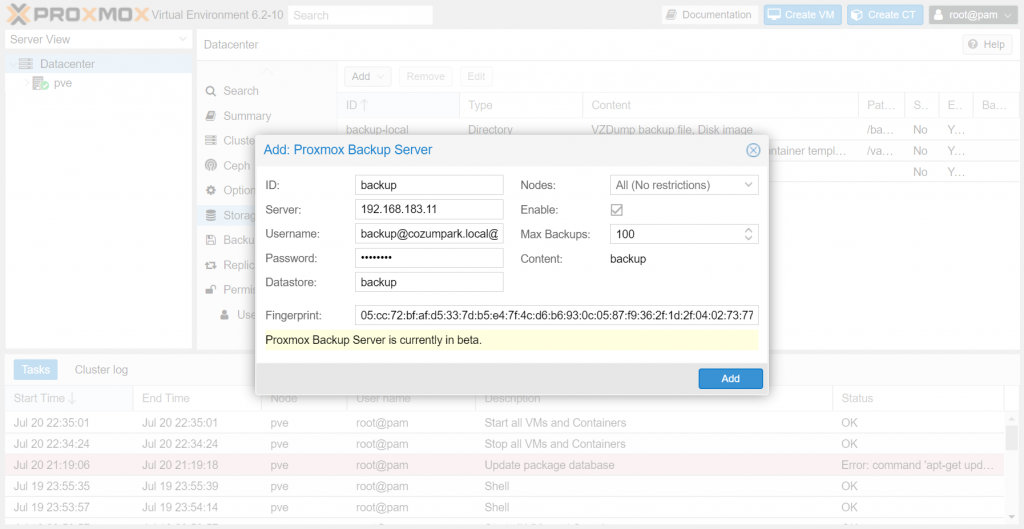Collapse the Datacenter tree node
Image resolution: width=1024 pixels, height=529 pixels.
point(12,64)
